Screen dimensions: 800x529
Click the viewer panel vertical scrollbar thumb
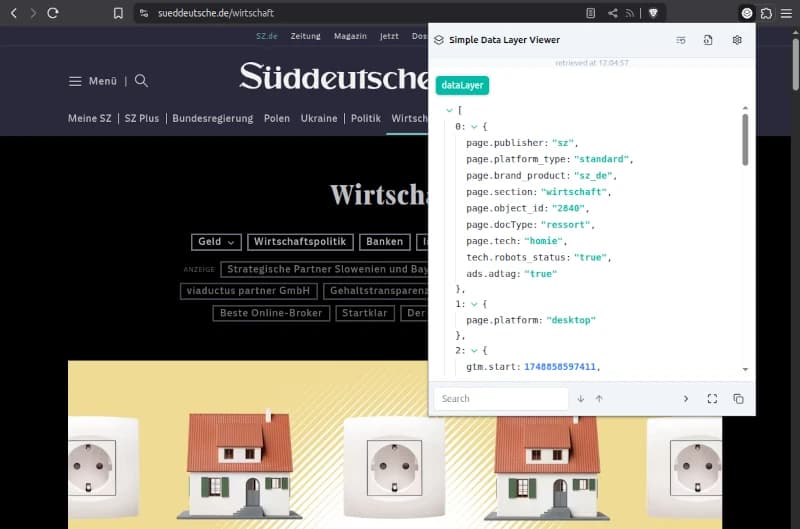[745, 139]
